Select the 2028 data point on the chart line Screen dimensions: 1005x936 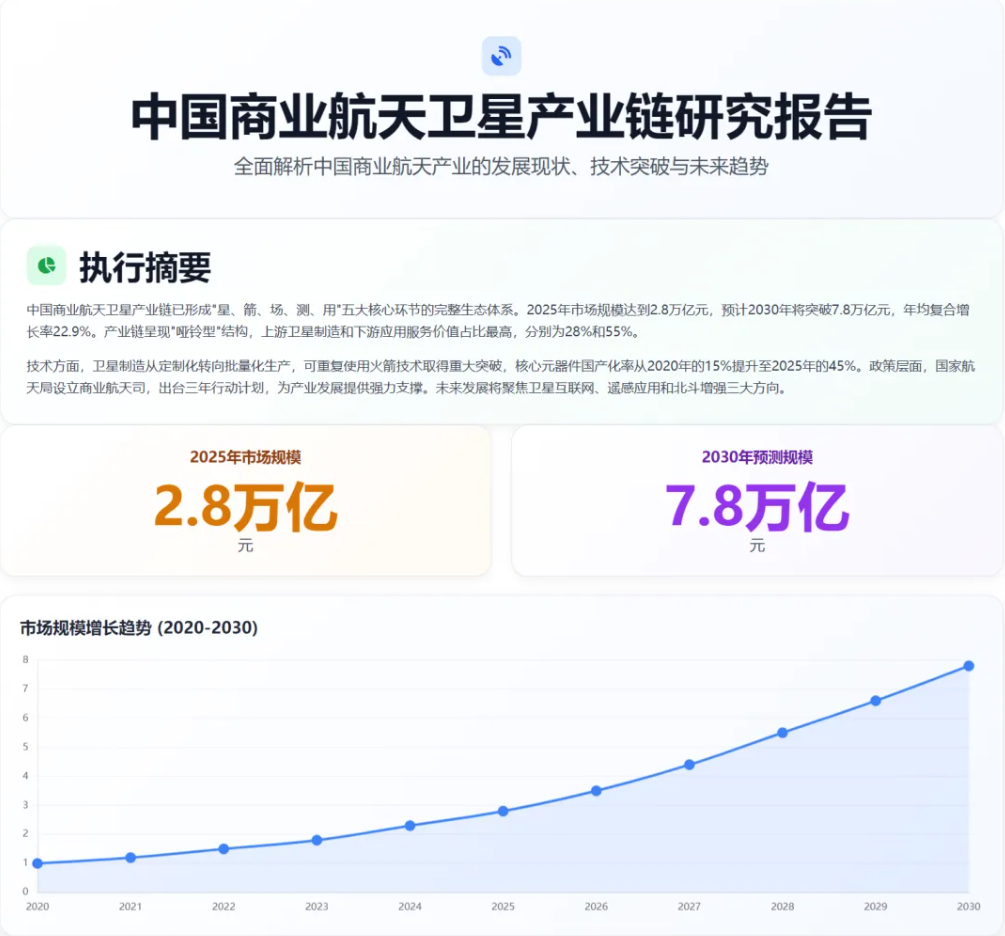(x=783, y=733)
